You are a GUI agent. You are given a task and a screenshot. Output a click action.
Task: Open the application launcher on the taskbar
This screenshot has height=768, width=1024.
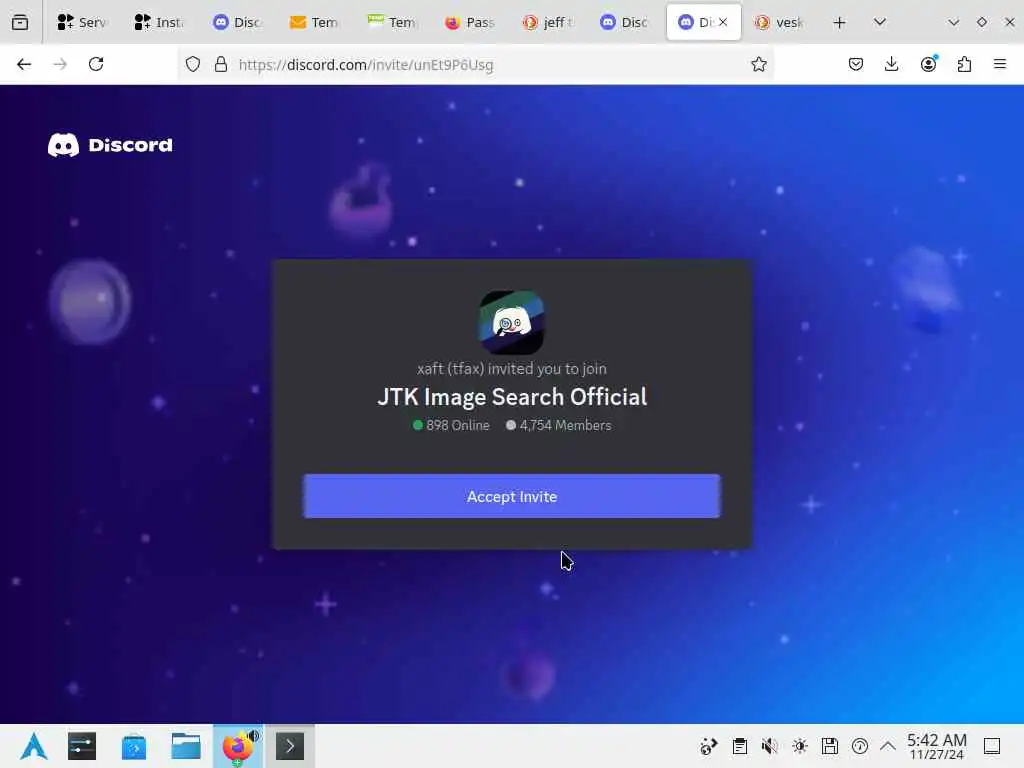(x=33, y=746)
